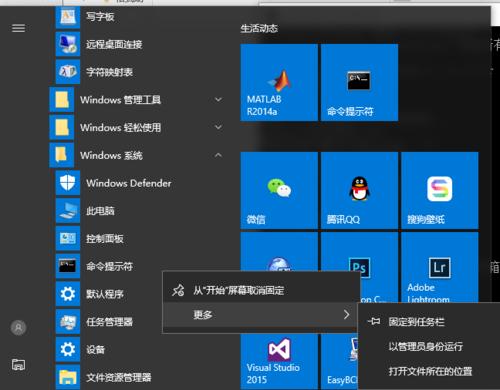Viewport: 500px width, 390px height.
Task: Launch Visual Studio 2015 tile
Action: 279,362
